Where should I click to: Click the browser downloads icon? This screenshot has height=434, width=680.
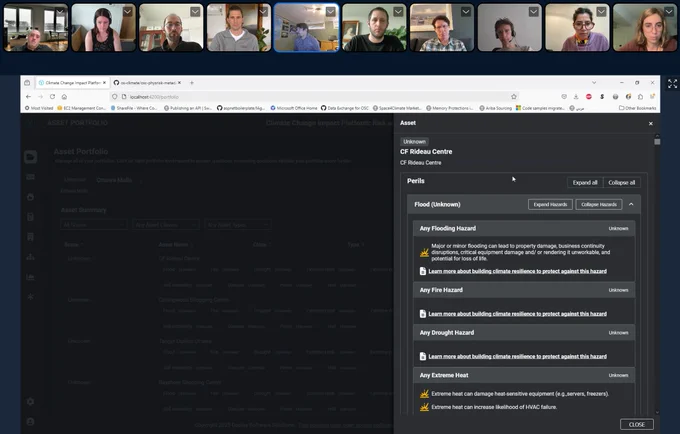576,97
